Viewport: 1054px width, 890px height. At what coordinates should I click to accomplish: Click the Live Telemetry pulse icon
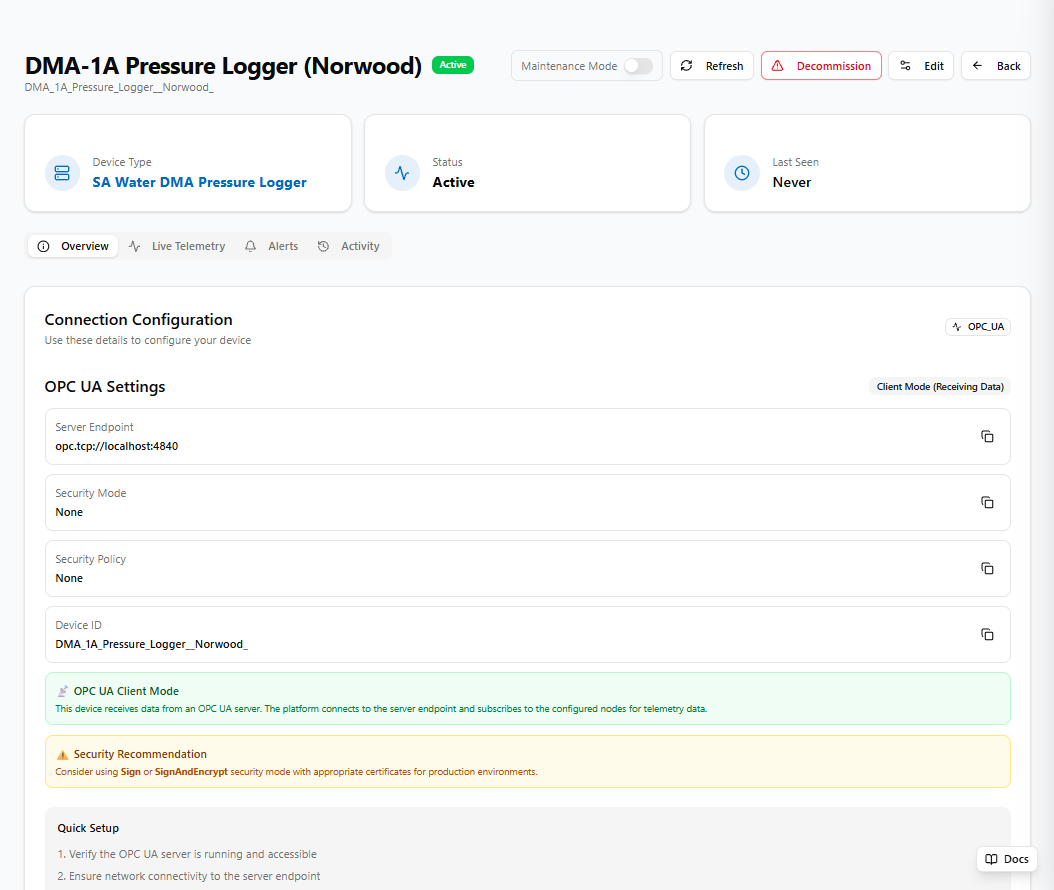134,246
